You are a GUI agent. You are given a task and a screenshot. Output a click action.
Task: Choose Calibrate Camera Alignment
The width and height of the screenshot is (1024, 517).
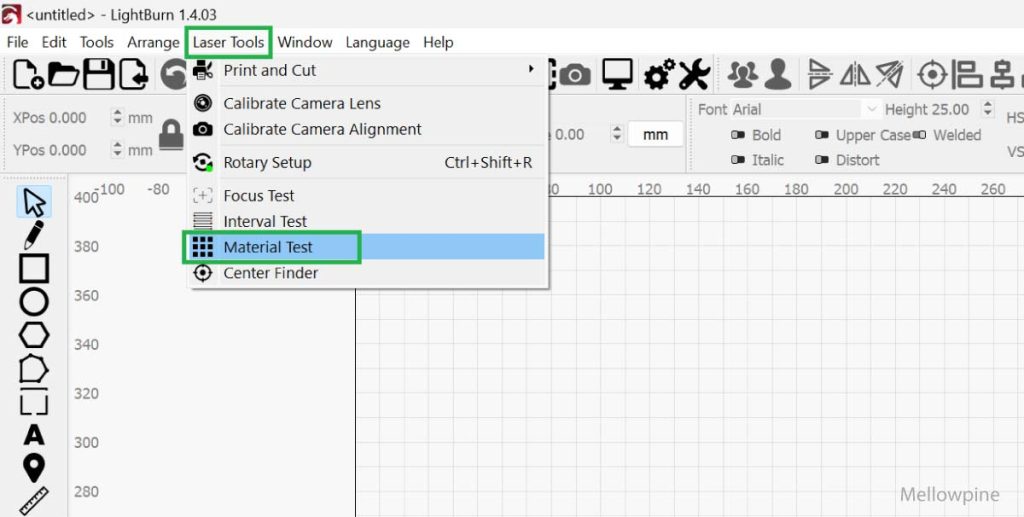pos(368,129)
